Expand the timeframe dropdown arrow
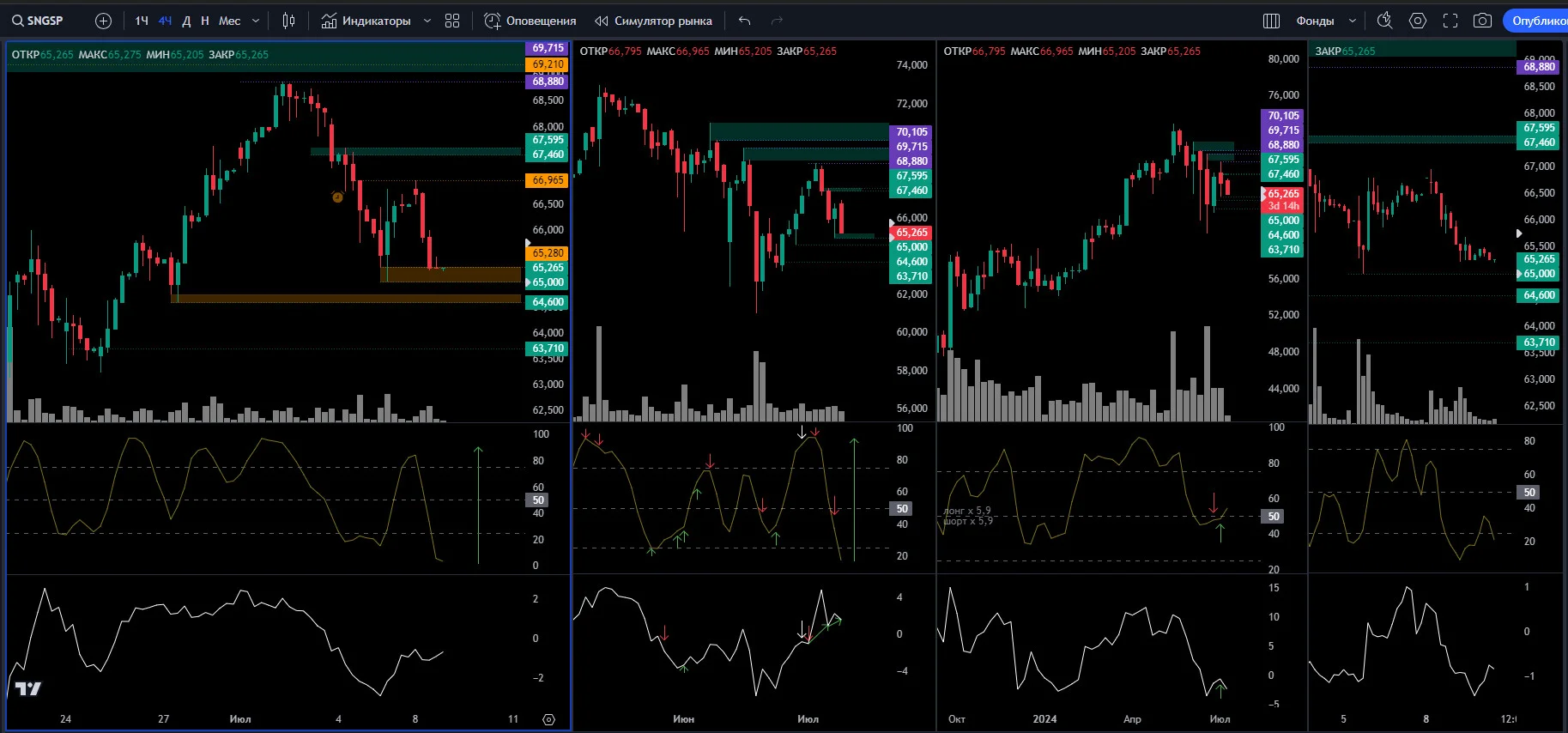This screenshot has height=733, width=1568. (256, 21)
